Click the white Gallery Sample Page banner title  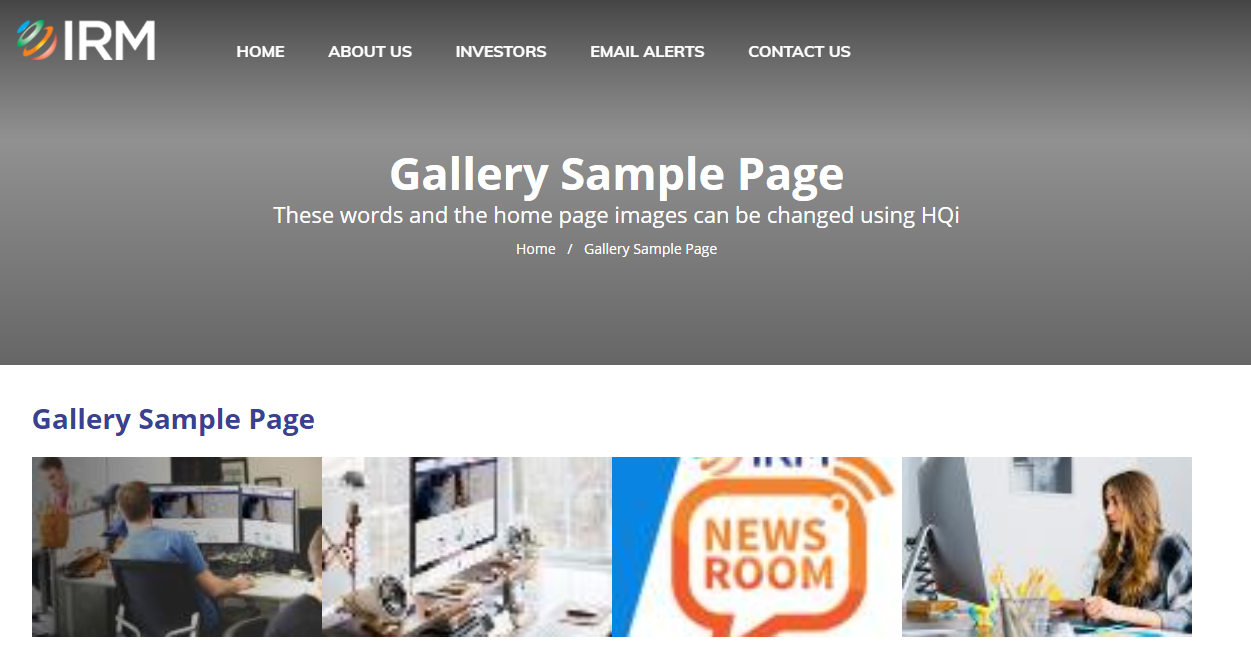[x=616, y=174]
